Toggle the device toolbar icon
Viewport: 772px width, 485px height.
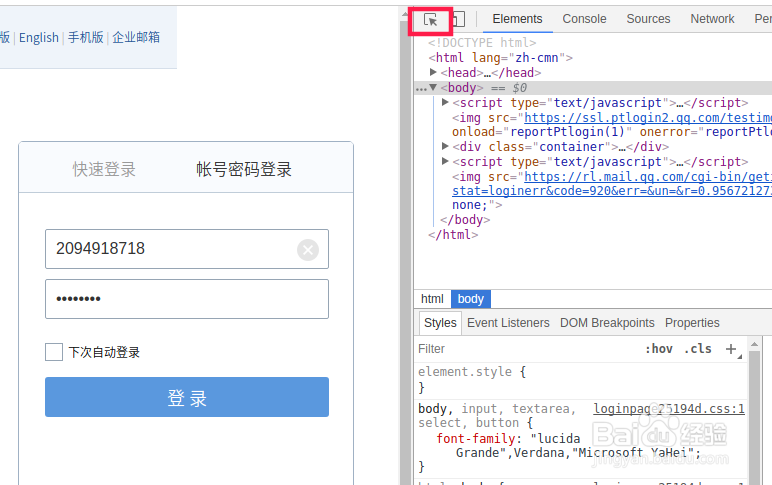458,20
